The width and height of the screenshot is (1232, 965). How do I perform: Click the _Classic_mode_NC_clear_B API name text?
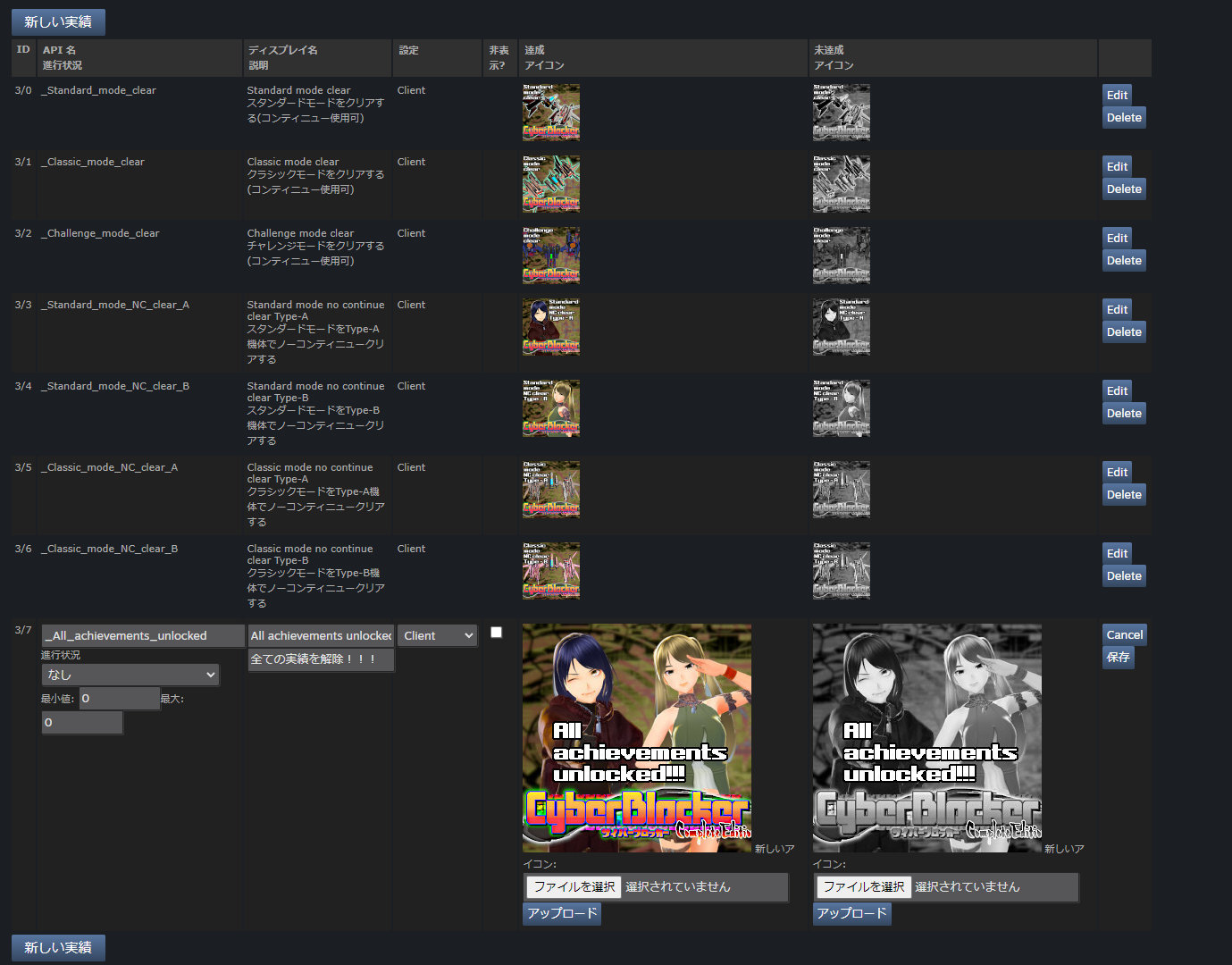pyautogui.click(x=110, y=549)
